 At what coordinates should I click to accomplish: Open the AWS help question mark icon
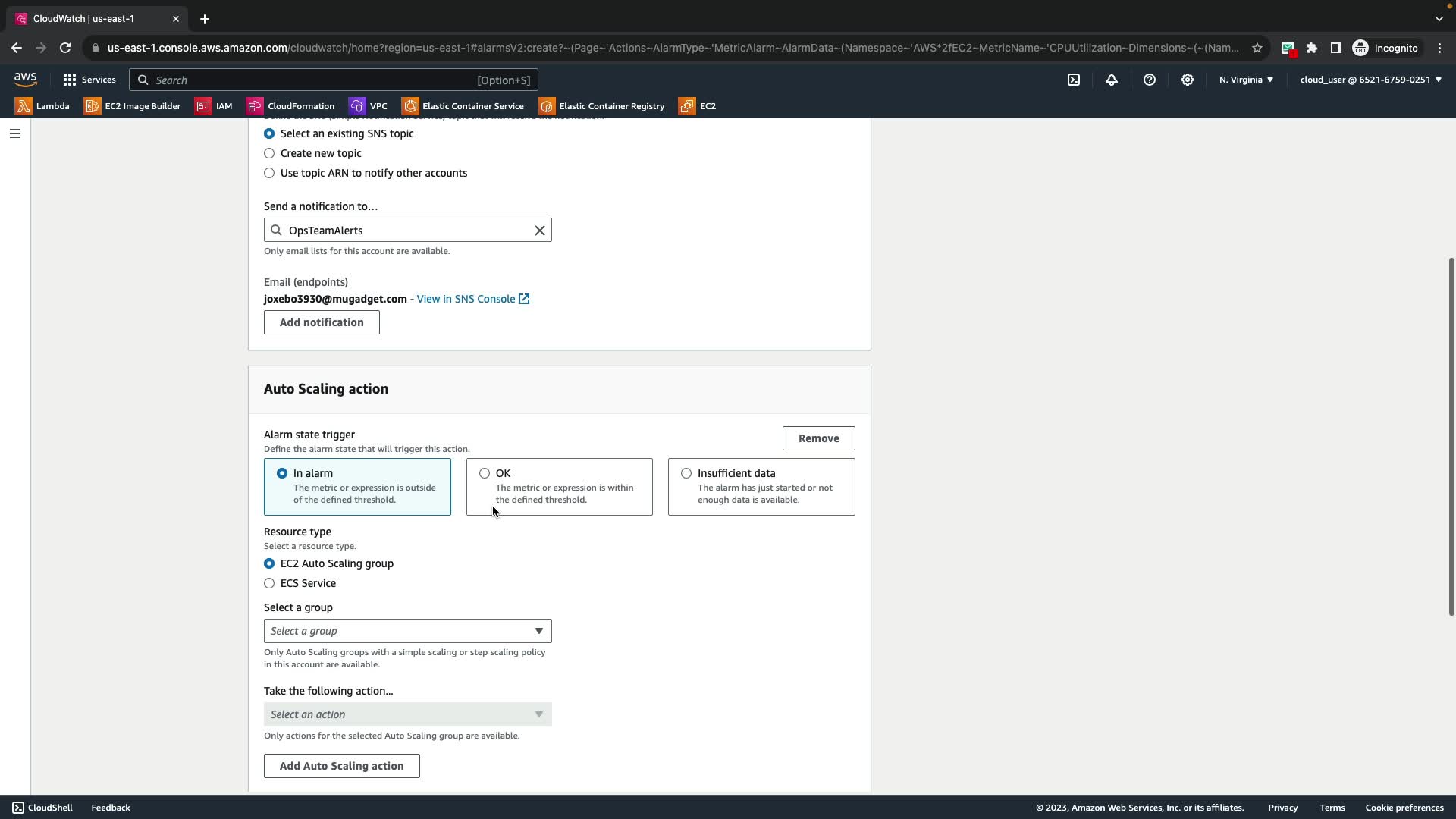tap(1150, 80)
